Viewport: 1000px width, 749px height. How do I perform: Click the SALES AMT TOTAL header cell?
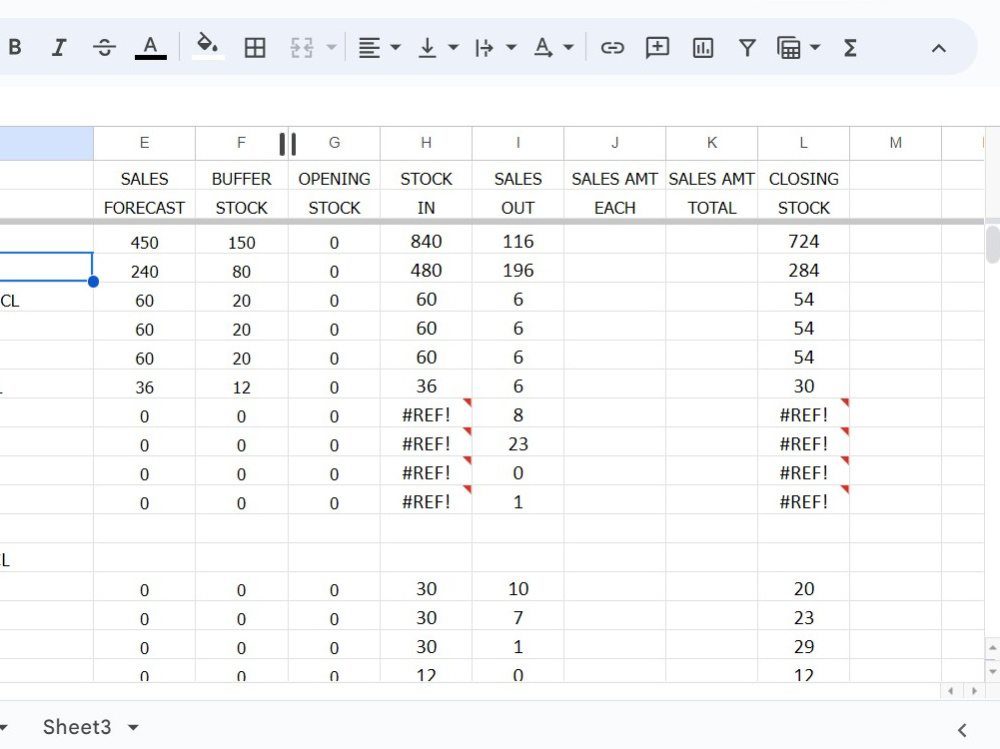712,193
